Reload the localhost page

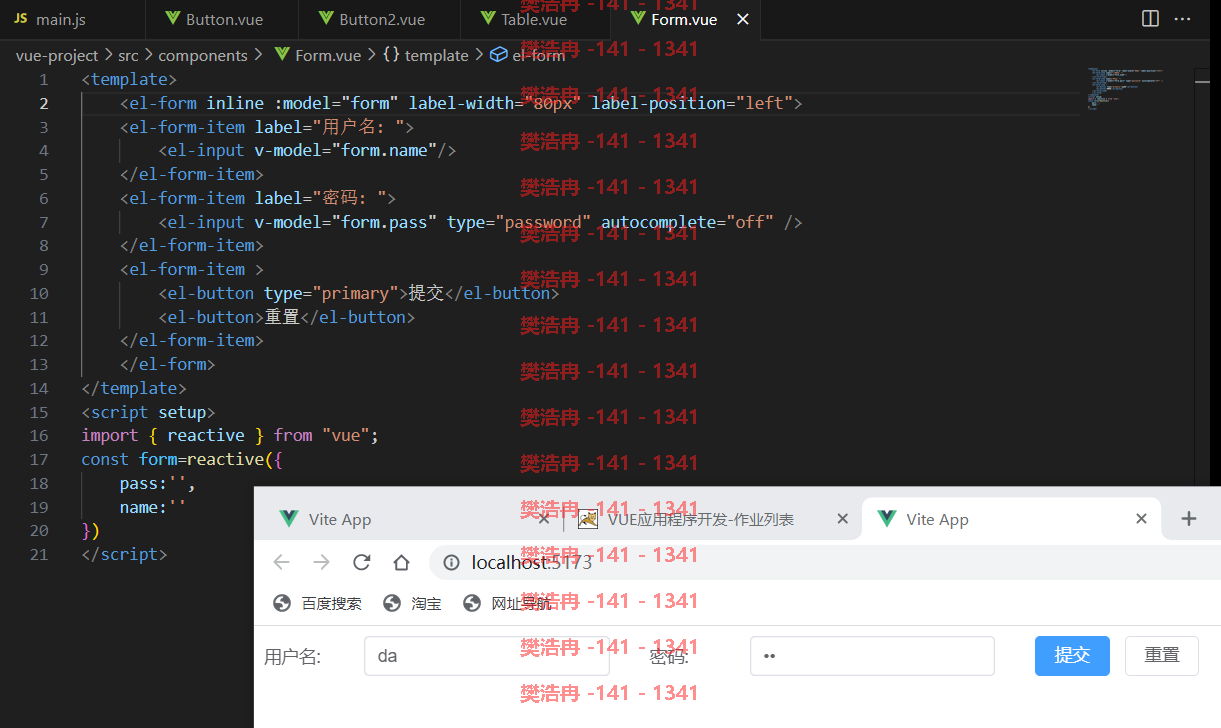click(361, 562)
